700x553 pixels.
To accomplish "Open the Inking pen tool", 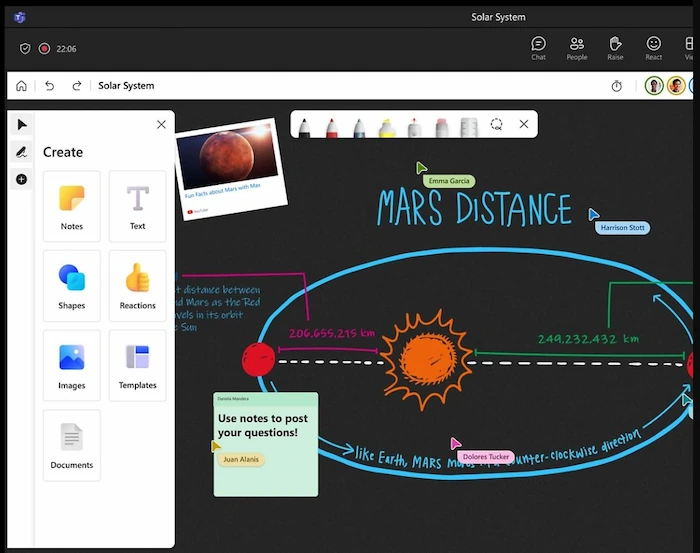I will (21, 152).
